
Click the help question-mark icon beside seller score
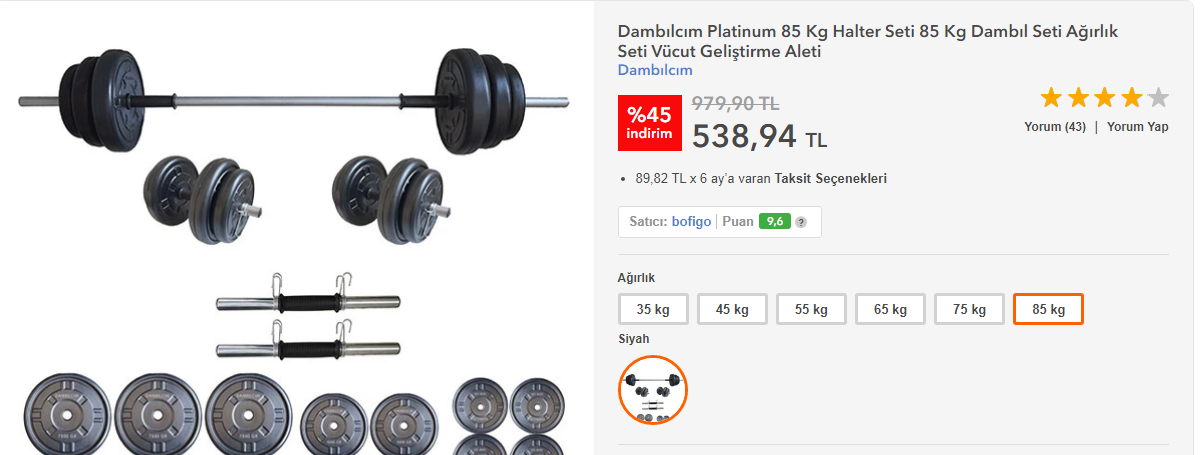801,222
